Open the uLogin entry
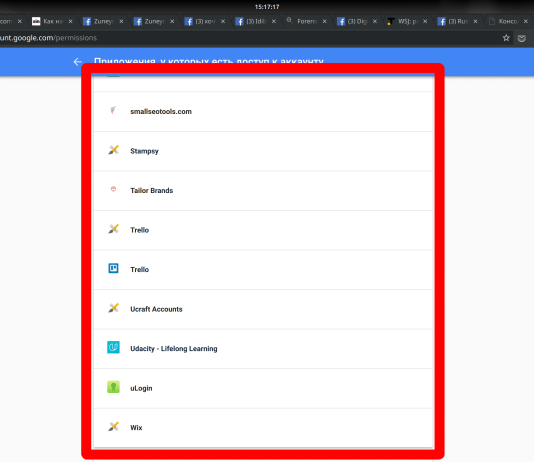The height and width of the screenshot is (462, 534). (263, 388)
